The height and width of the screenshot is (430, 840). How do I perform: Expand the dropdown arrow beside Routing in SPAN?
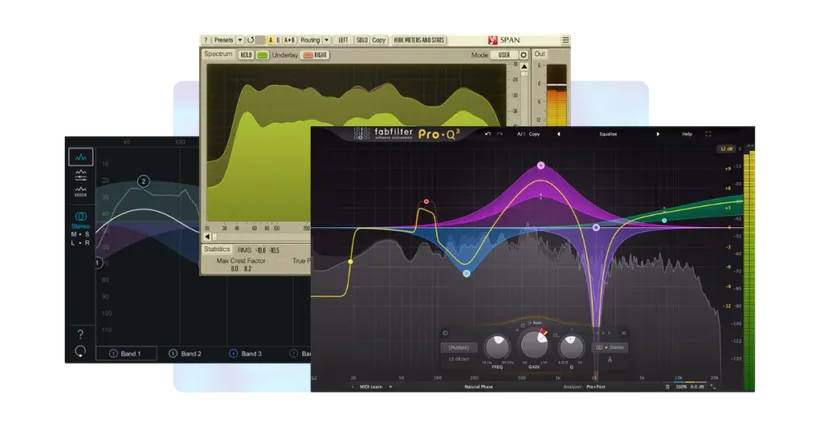coord(326,40)
